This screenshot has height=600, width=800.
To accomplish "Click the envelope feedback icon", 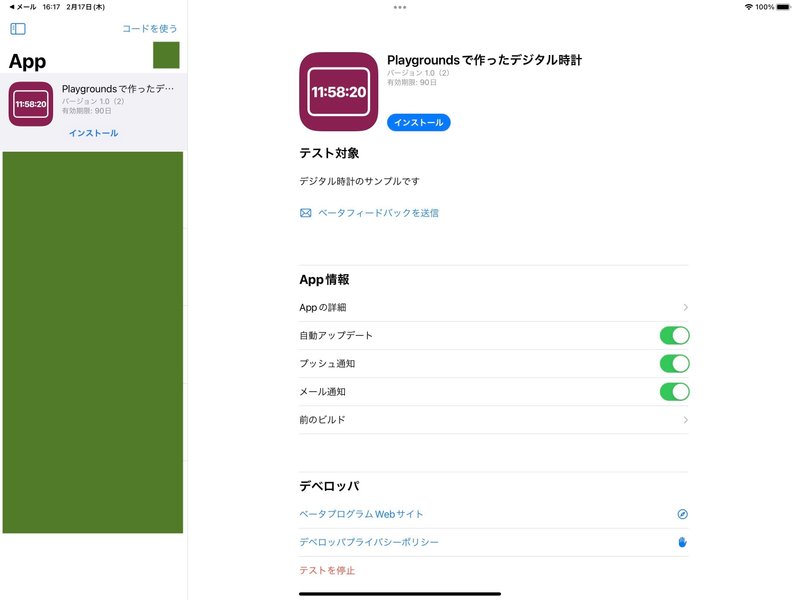I will point(306,213).
